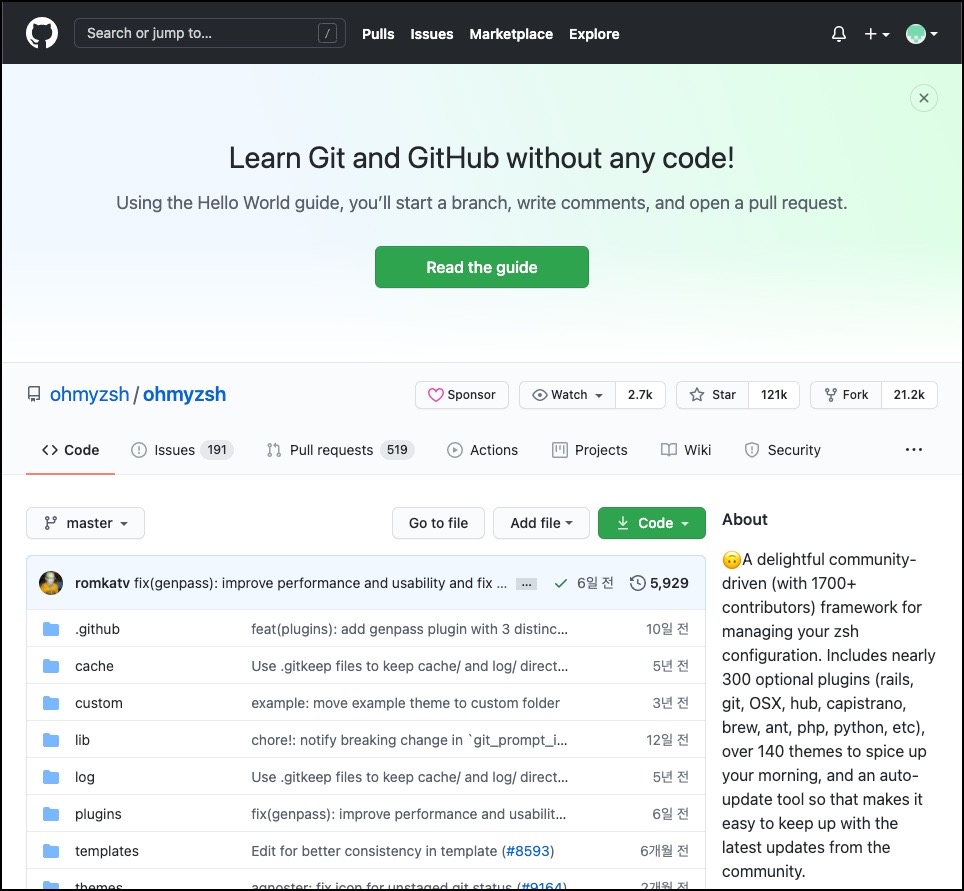Viewport: 964px width, 891px height.
Task: Star the repository
Action: tap(713, 395)
